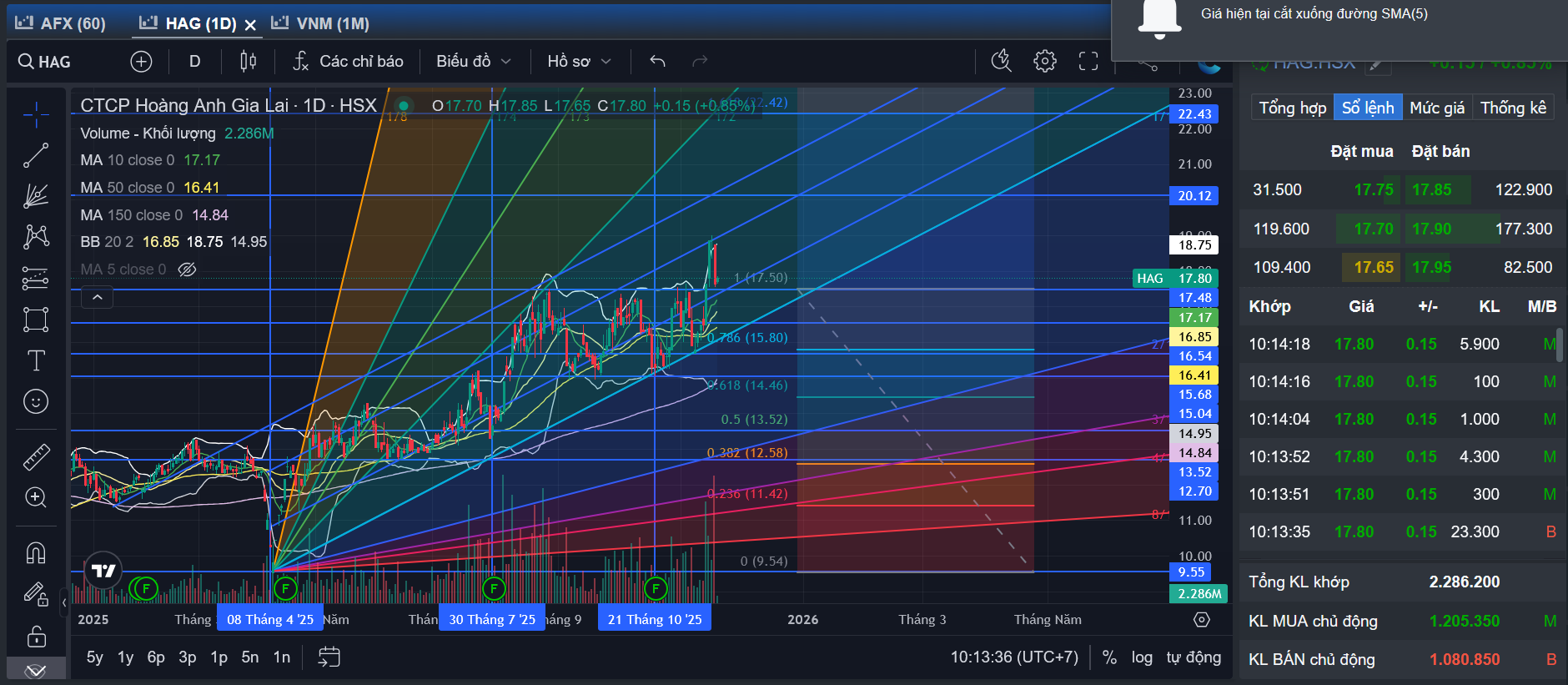Expand the Biểu đồ dropdown
Viewport: 1568px width, 685px height.
tap(473, 61)
